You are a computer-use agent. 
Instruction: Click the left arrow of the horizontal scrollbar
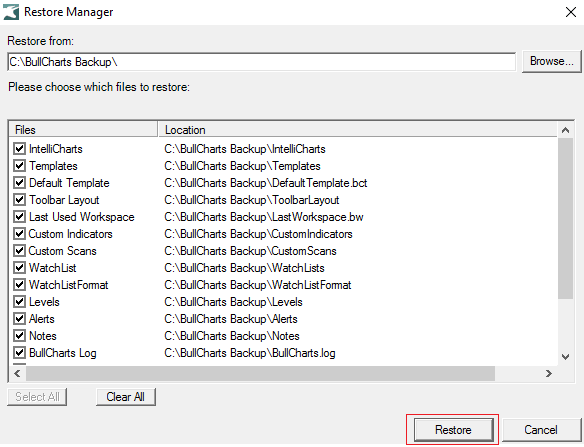click(17, 373)
